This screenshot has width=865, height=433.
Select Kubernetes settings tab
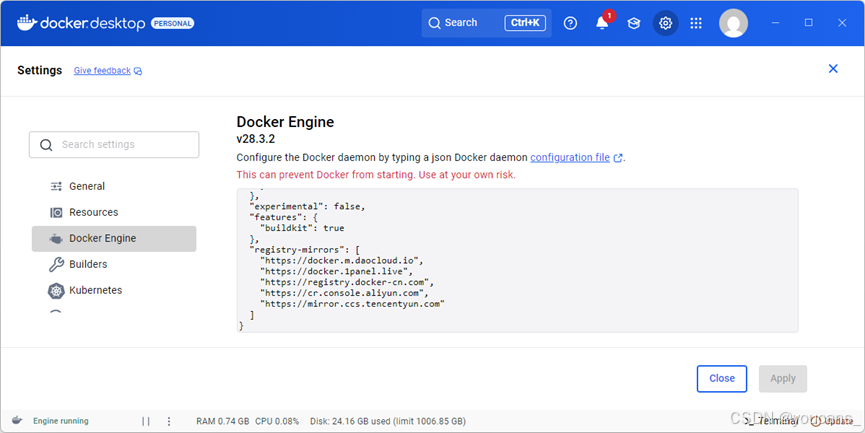point(114,291)
